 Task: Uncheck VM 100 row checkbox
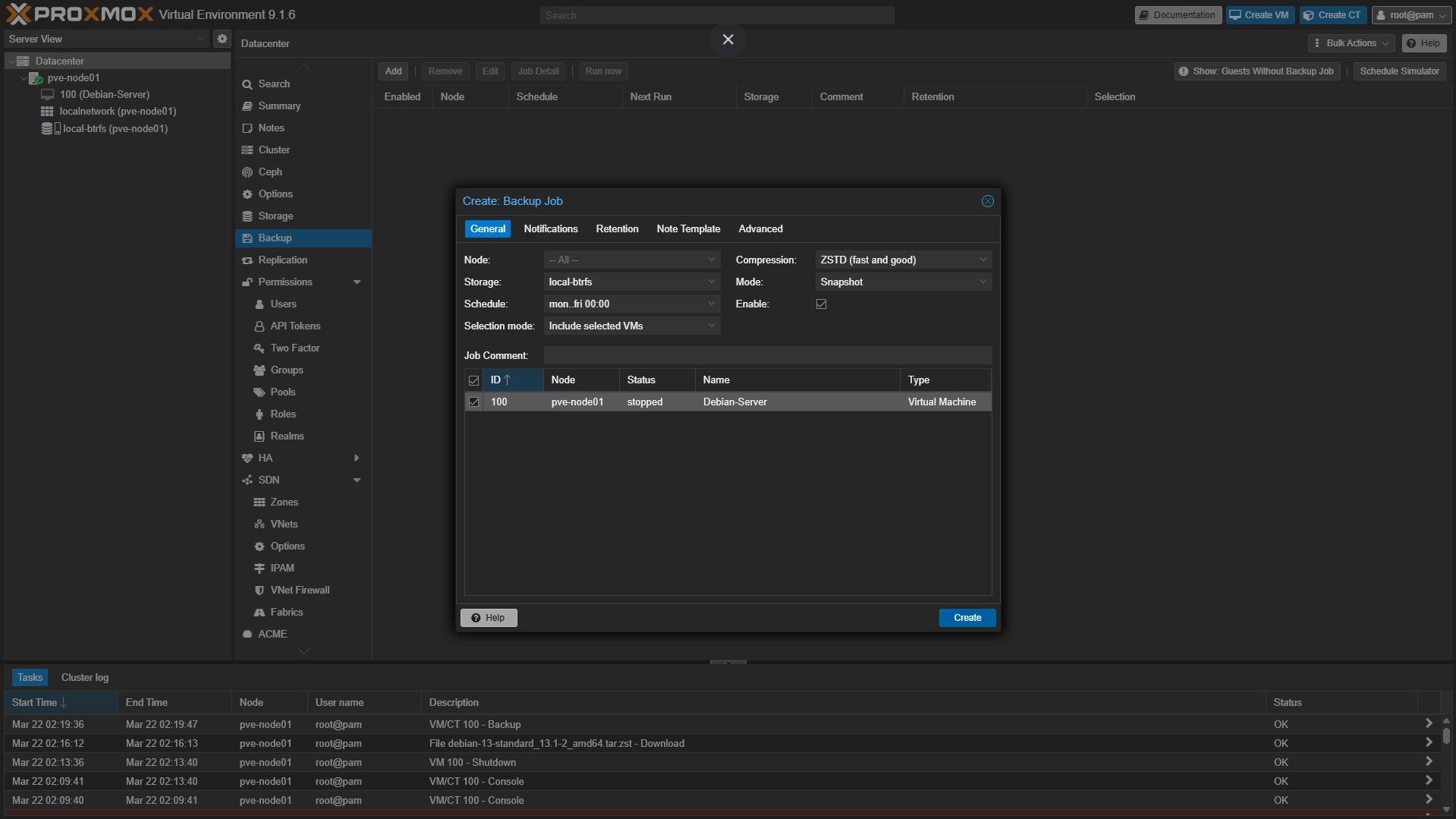pyautogui.click(x=474, y=402)
